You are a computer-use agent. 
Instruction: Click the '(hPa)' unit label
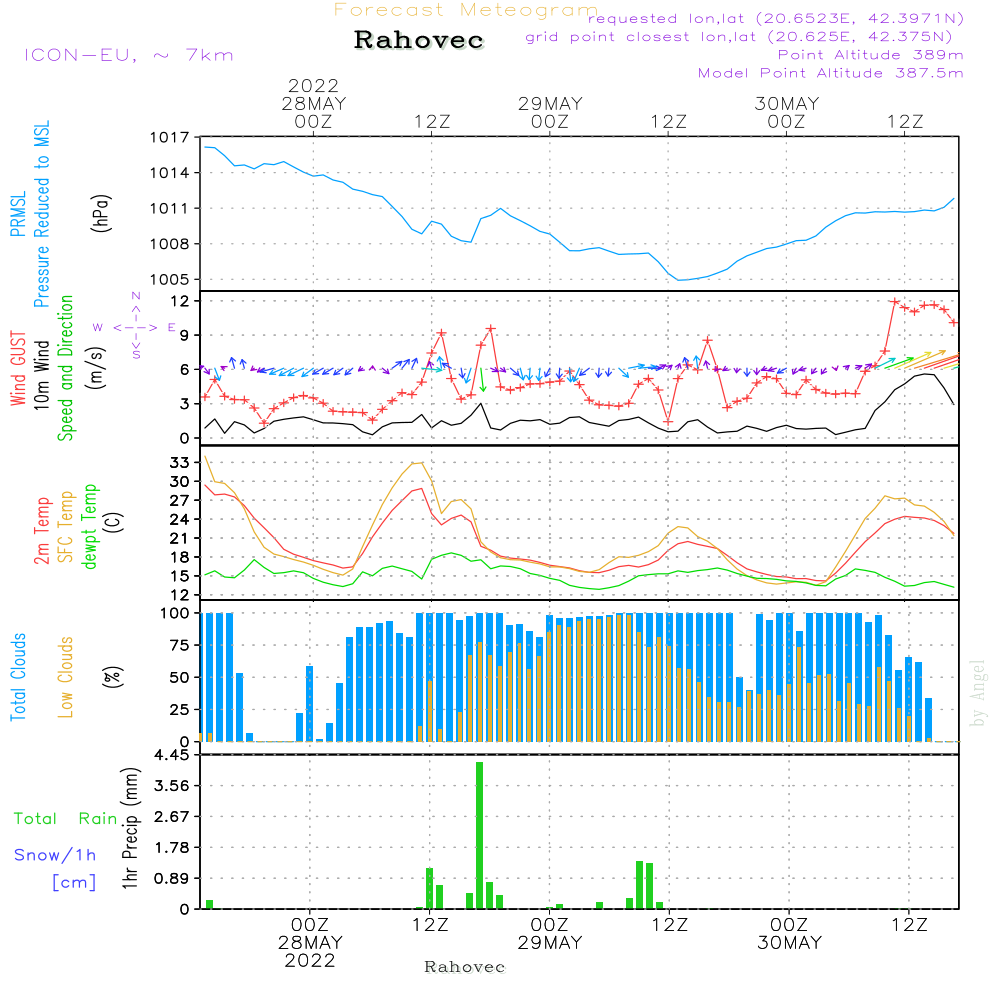point(101,213)
